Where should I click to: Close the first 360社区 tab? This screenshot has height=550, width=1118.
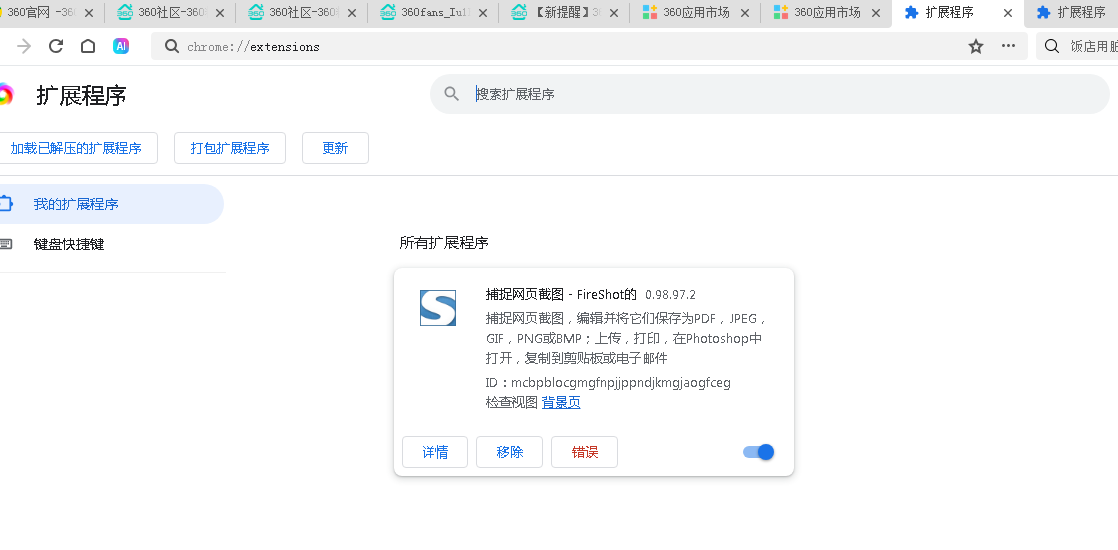[220, 13]
